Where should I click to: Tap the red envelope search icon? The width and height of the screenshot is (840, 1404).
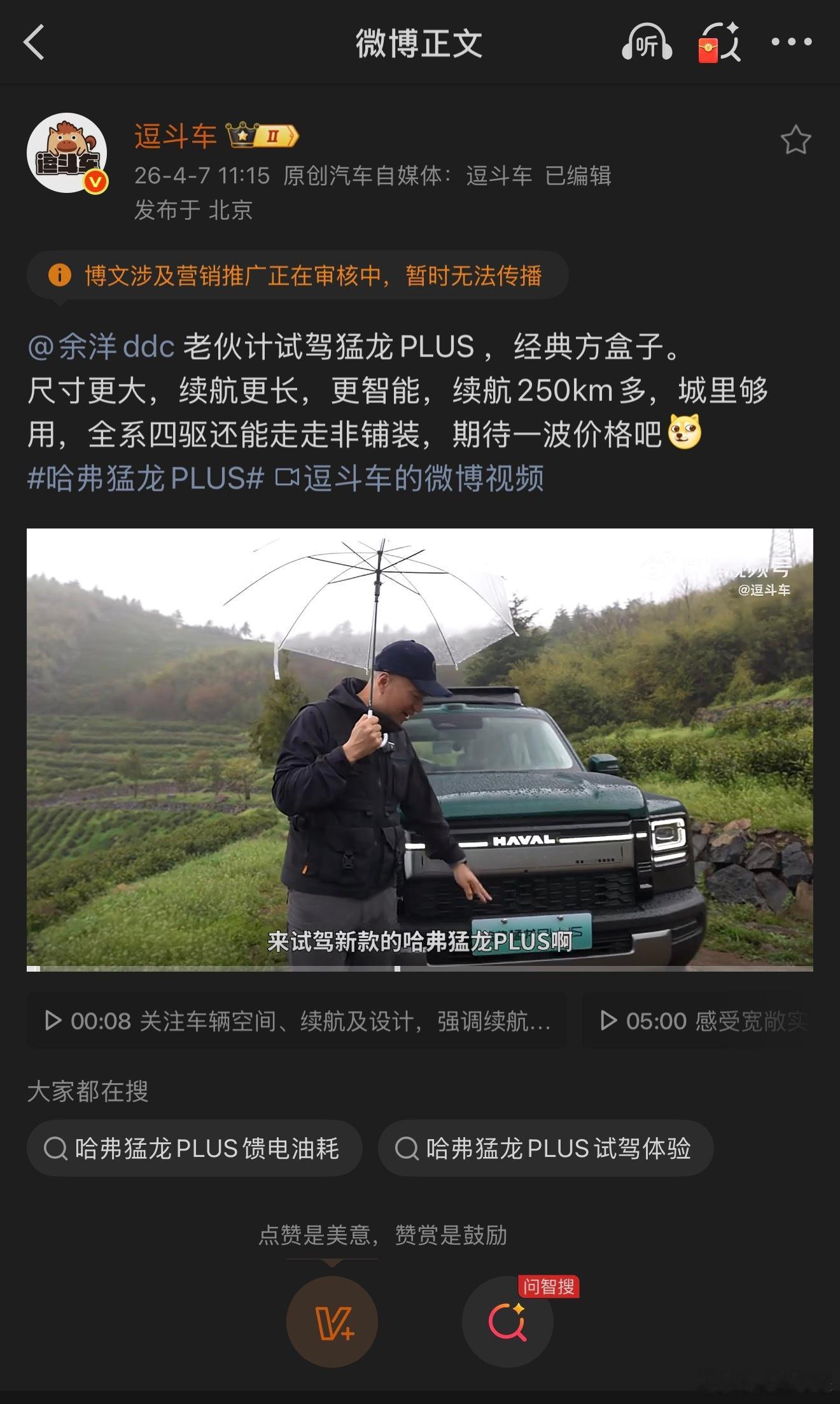(x=720, y=43)
